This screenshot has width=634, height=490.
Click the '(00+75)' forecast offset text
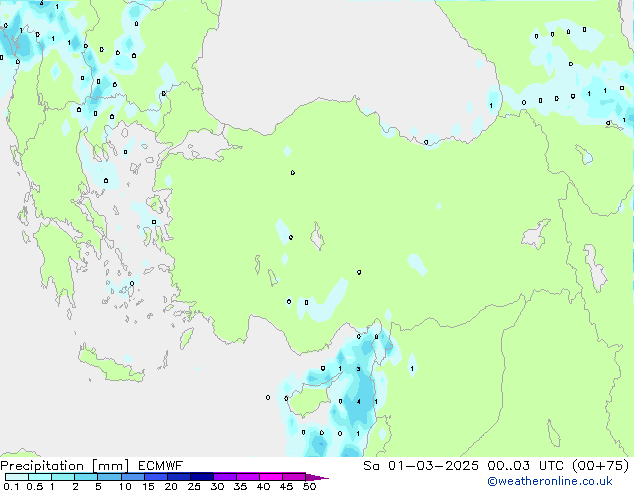coord(601,466)
